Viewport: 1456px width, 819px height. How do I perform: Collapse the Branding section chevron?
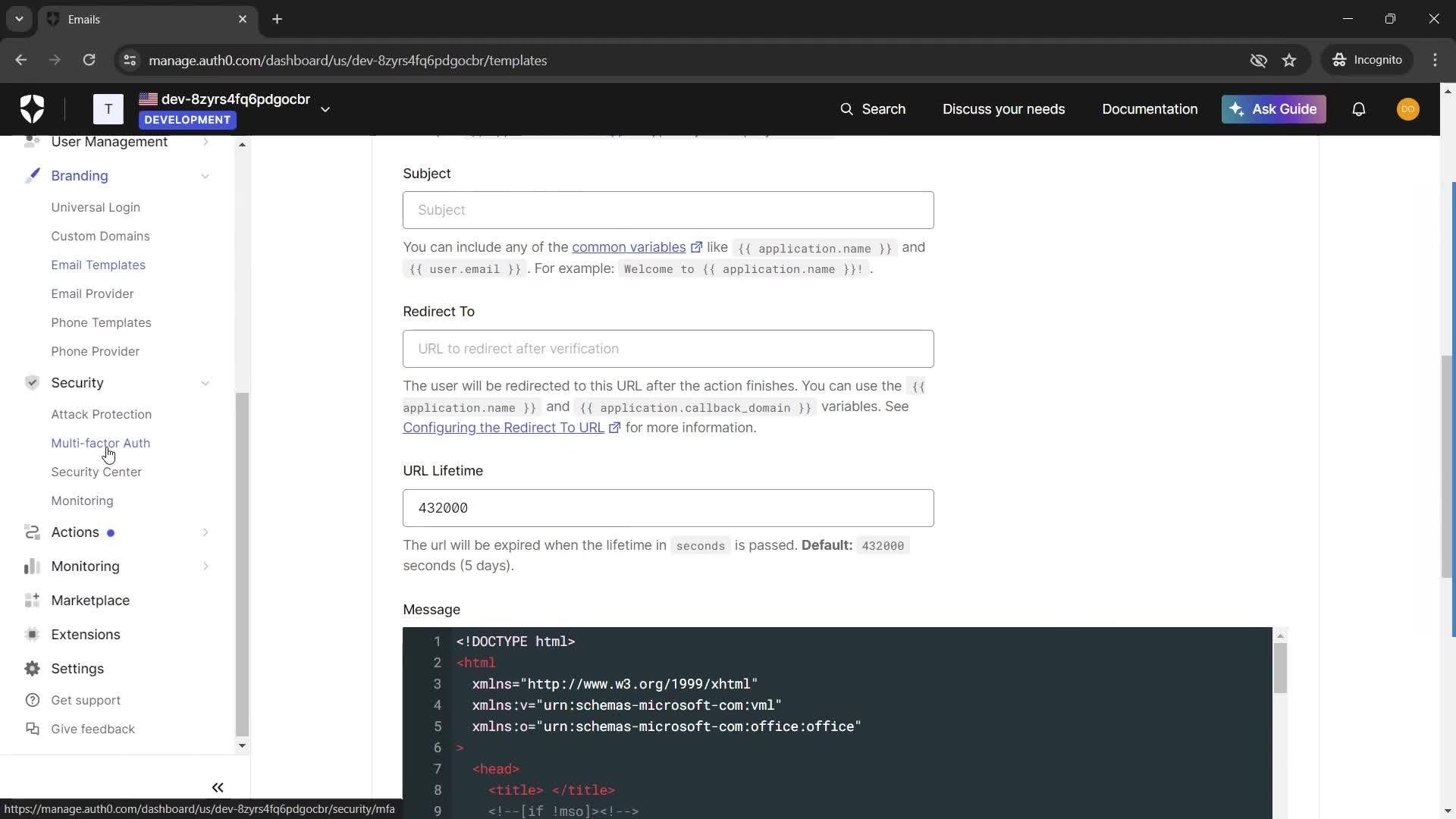(205, 176)
